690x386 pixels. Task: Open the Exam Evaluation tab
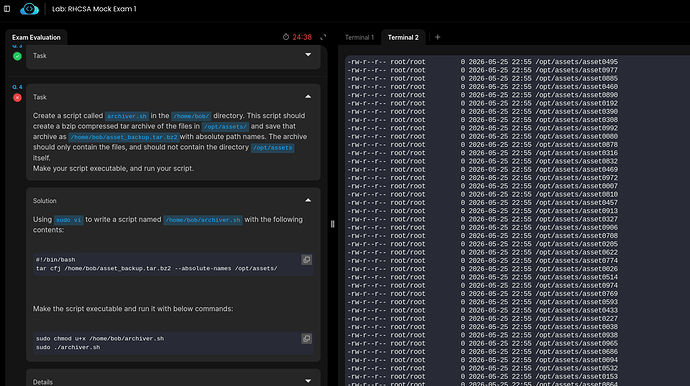click(36, 37)
